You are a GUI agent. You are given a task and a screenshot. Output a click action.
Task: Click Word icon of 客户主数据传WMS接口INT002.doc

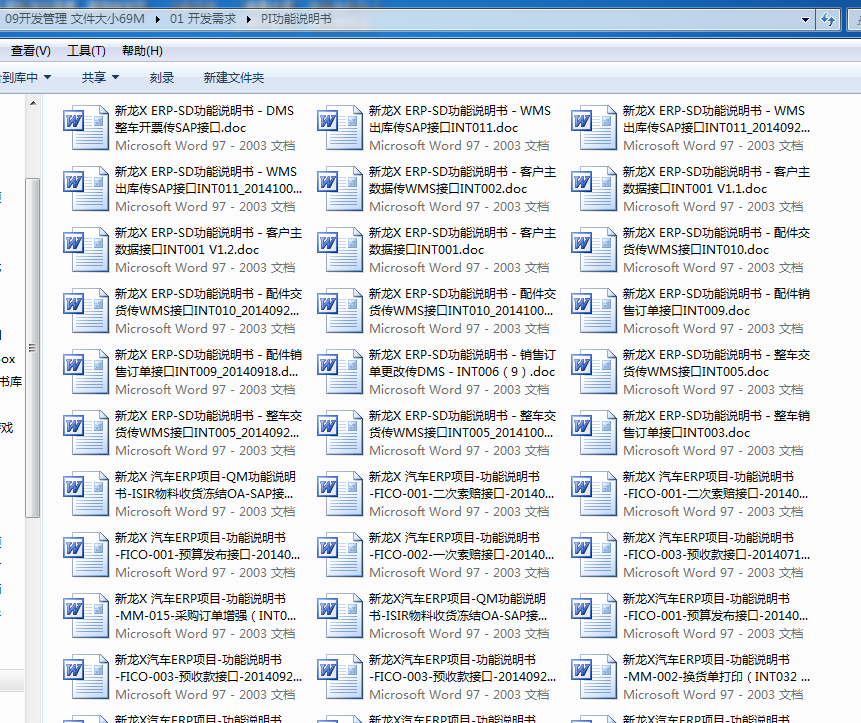pyautogui.click(x=340, y=188)
